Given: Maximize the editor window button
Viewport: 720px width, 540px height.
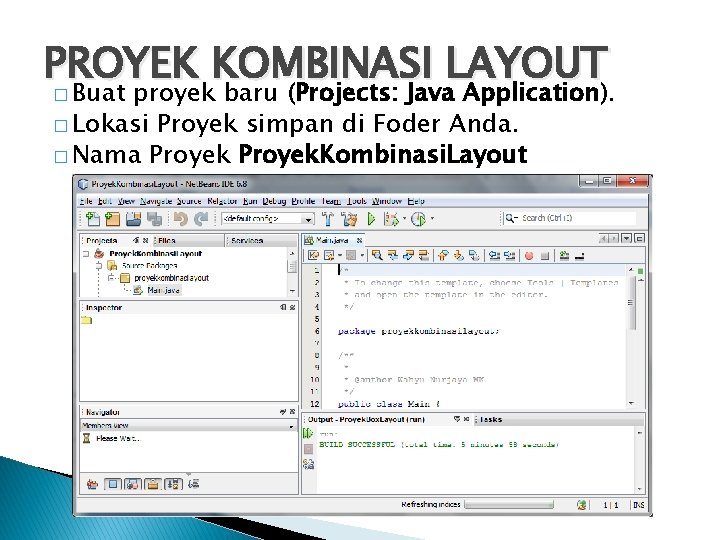Looking at the screenshot, I should 639,238.
